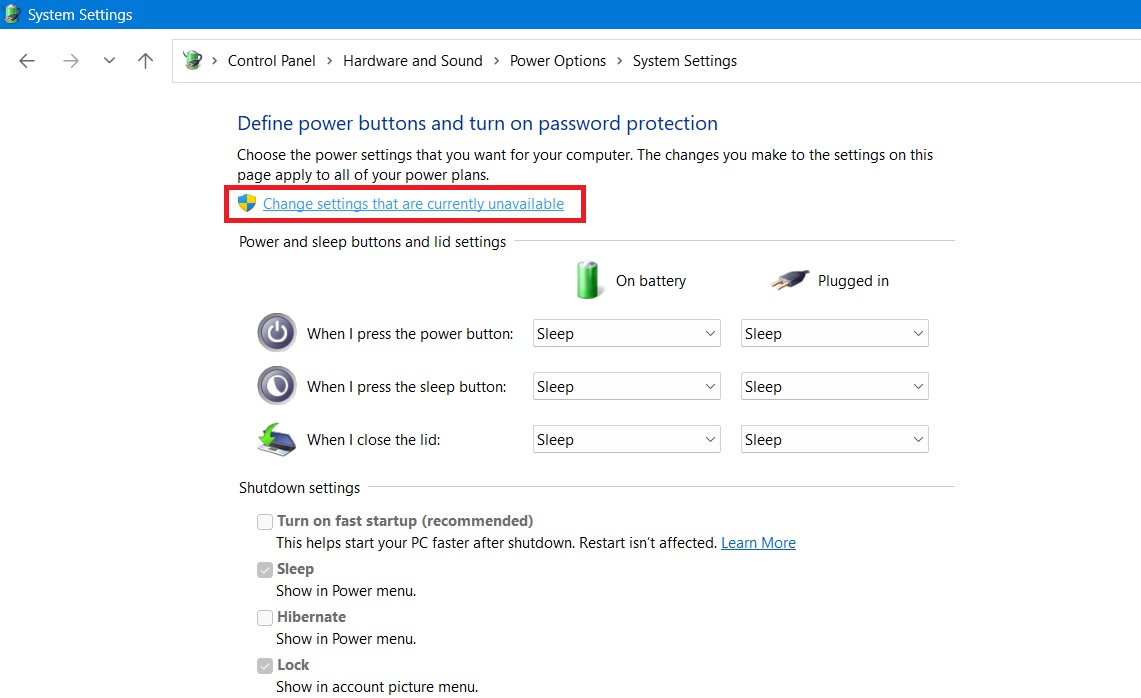
Task: Navigate to Hardware and Sound breadcrumb
Action: [412, 60]
